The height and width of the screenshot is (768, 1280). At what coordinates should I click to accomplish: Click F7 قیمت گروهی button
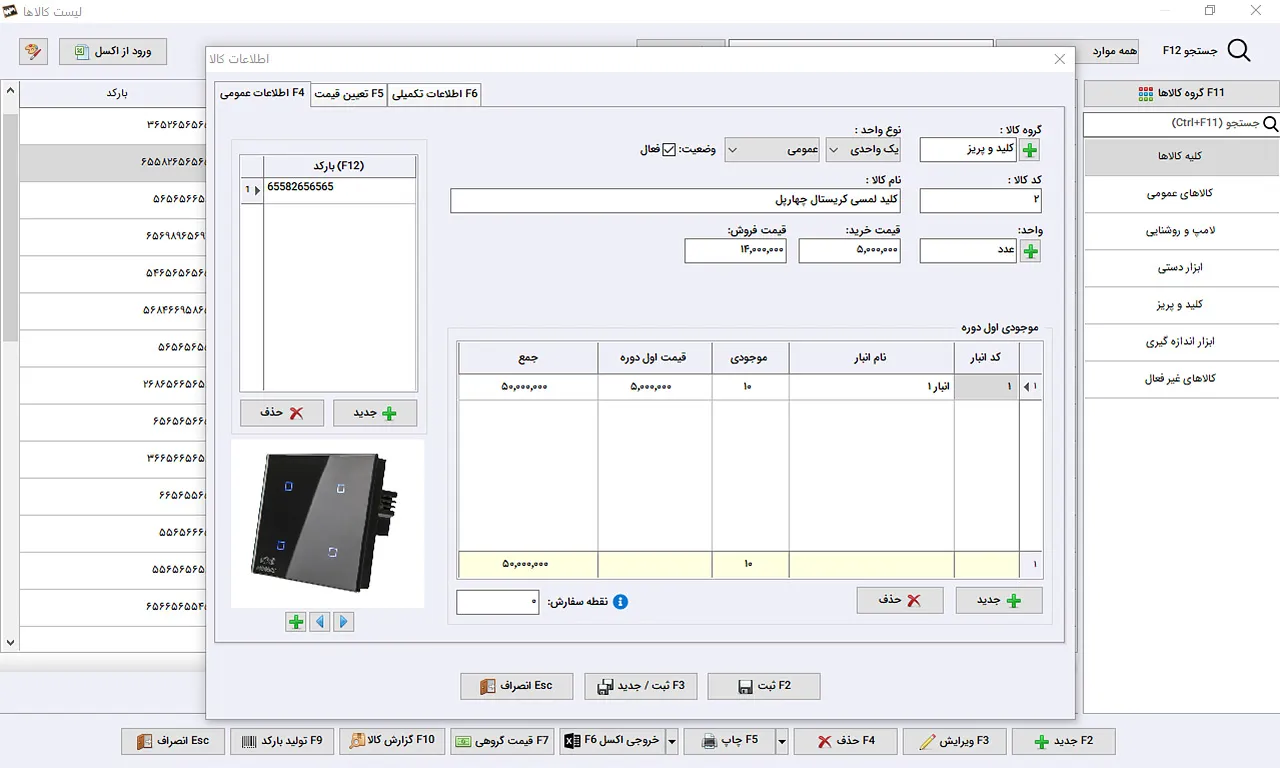(502, 741)
